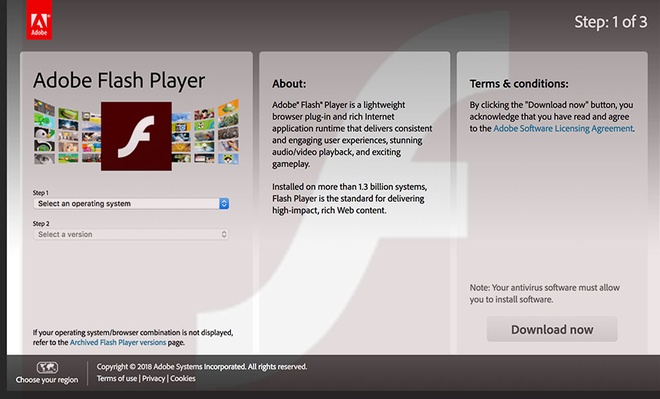Open the Adobe Software Licensing Agreement link

(563, 128)
